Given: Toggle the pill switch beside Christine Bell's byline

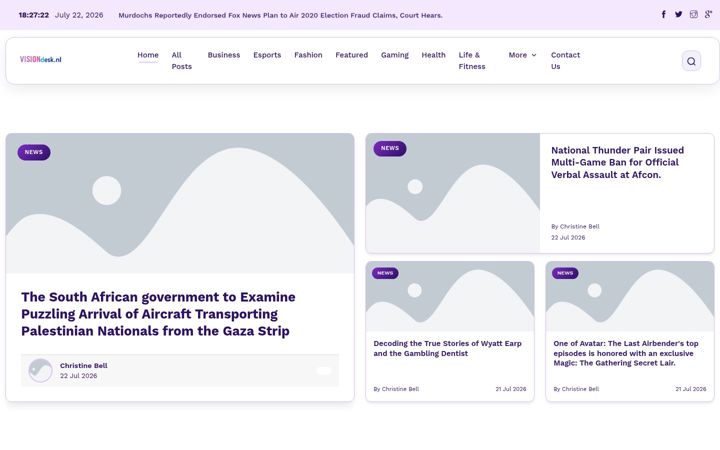Looking at the screenshot, I should (324, 371).
